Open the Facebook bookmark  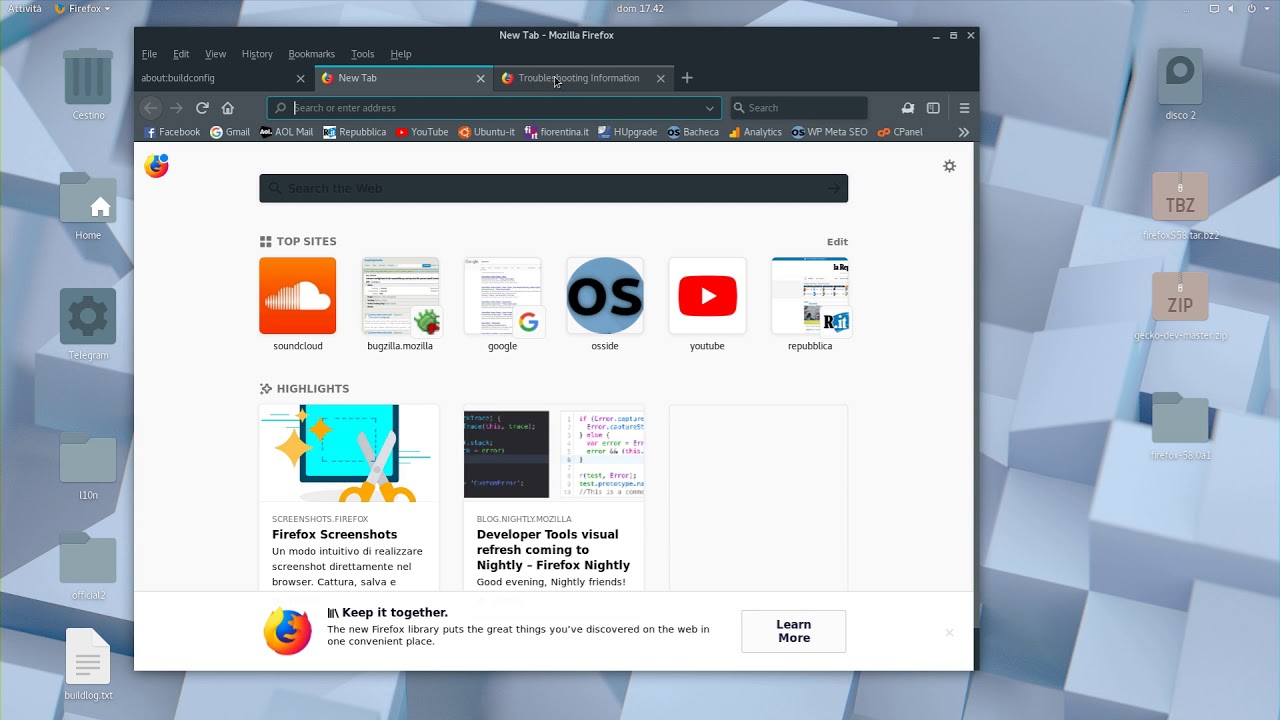tap(172, 132)
